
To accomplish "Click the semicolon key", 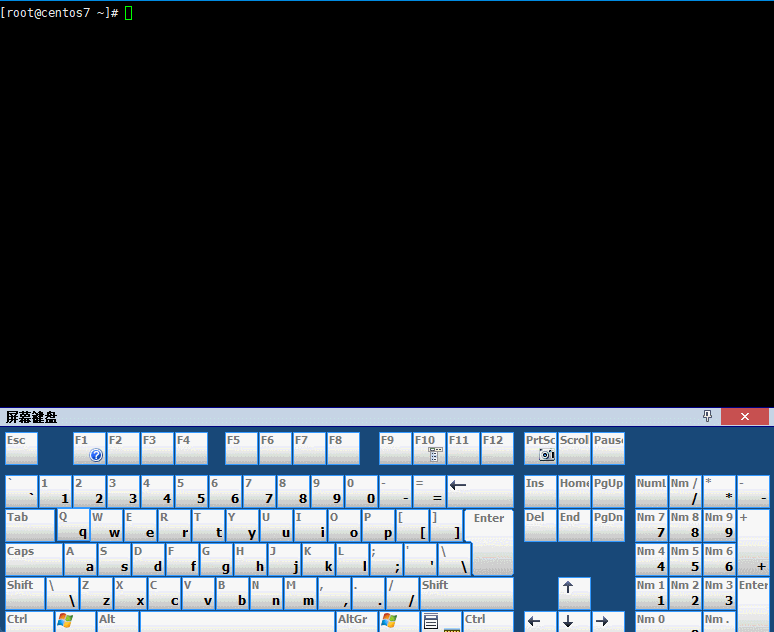I will click(x=387, y=559).
